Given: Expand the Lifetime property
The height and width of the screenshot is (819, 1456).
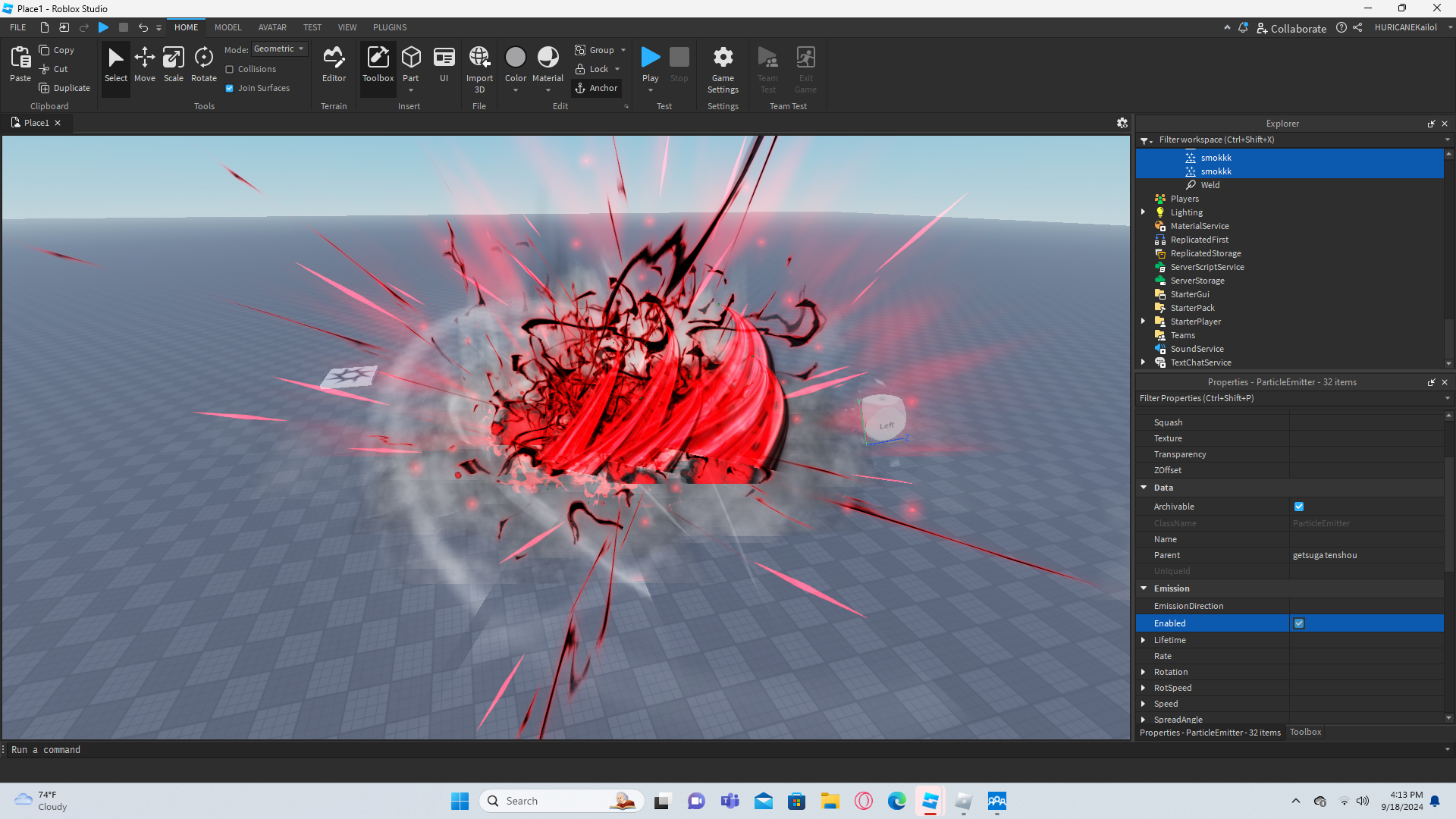Looking at the screenshot, I should click(x=1144, y=640).
